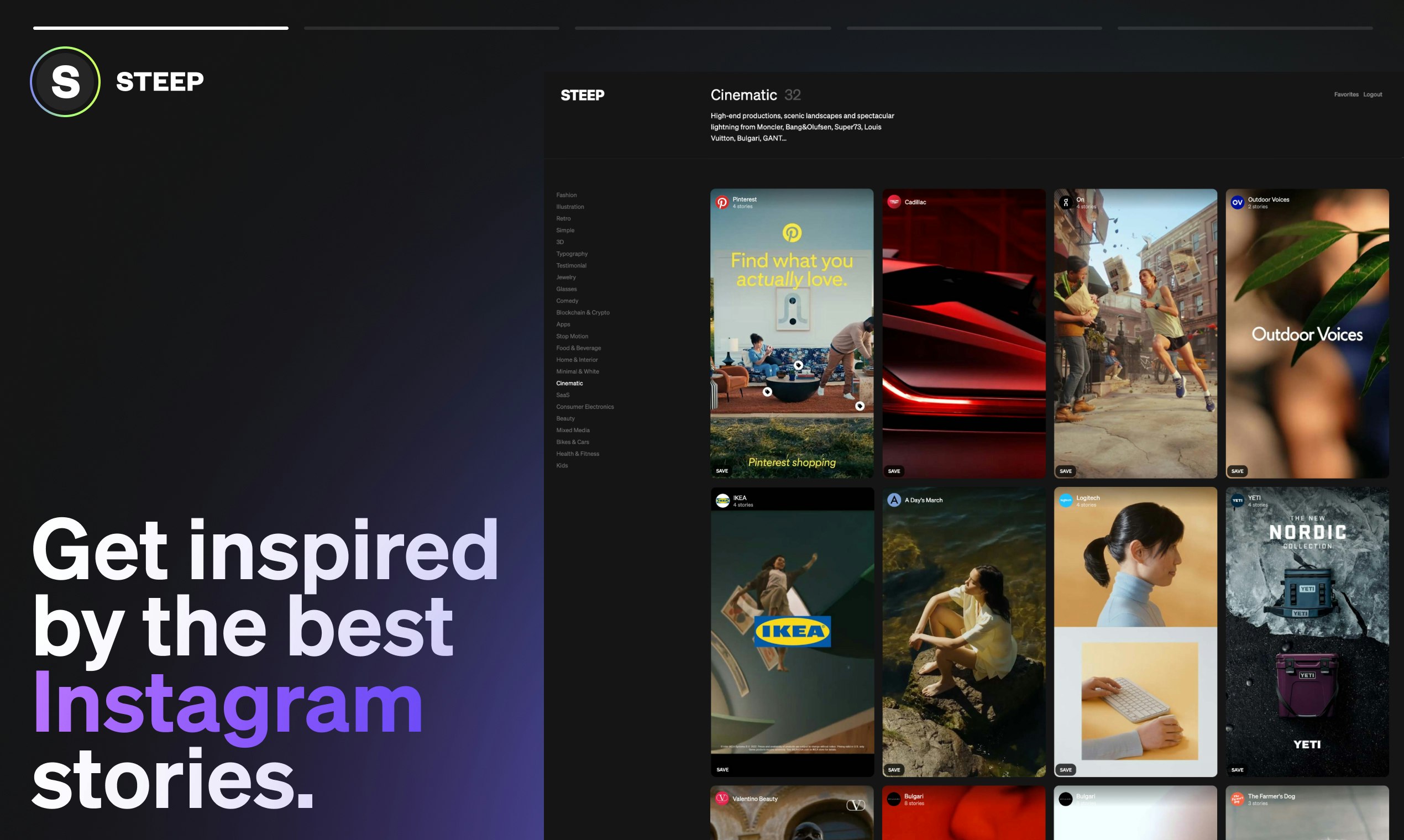The width and height of the screenshot is (1404, 840).
Task: Go to Home & Interior category
Action: click(577, 360)
